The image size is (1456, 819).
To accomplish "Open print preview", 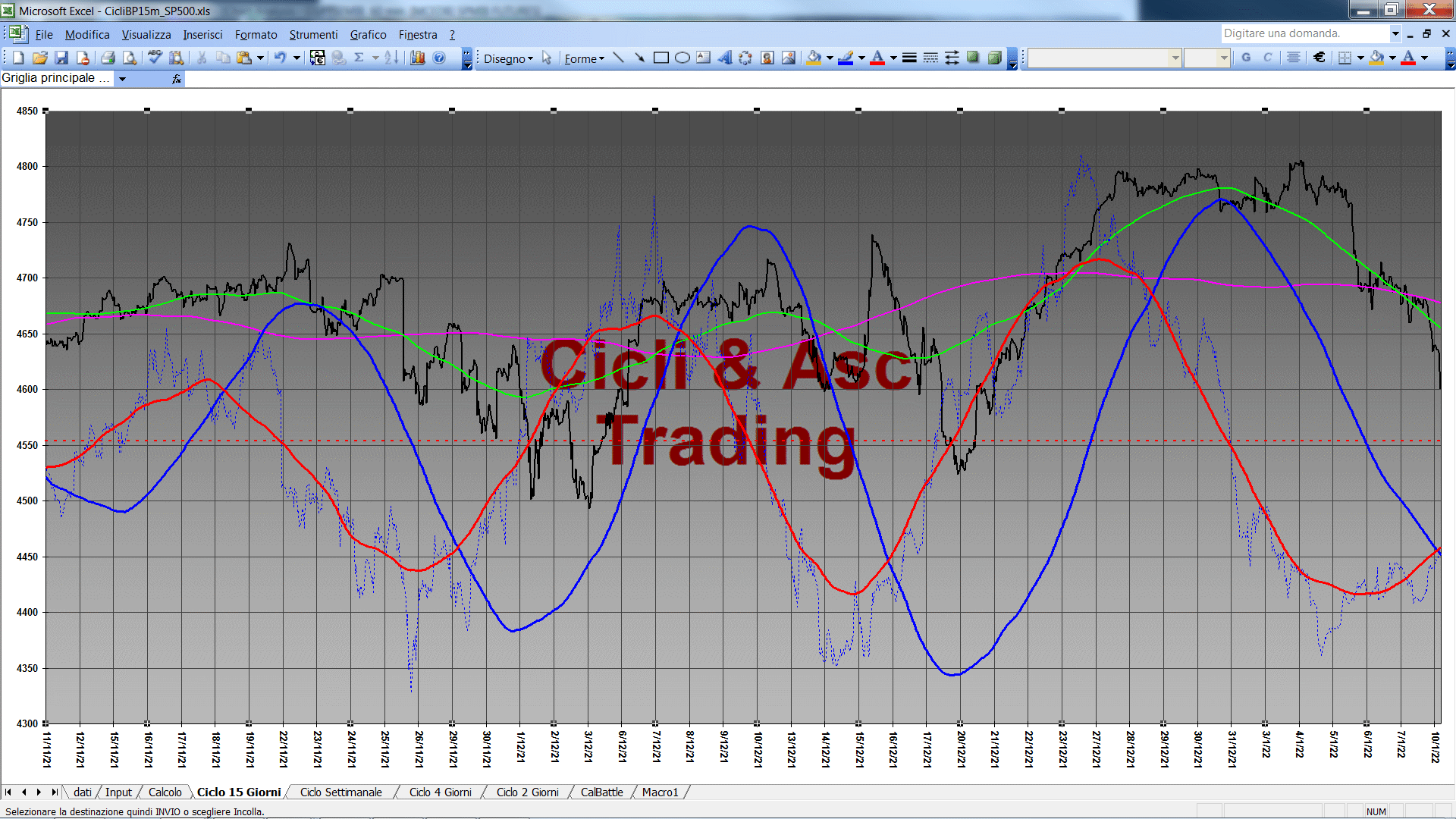I will point(130,58).
